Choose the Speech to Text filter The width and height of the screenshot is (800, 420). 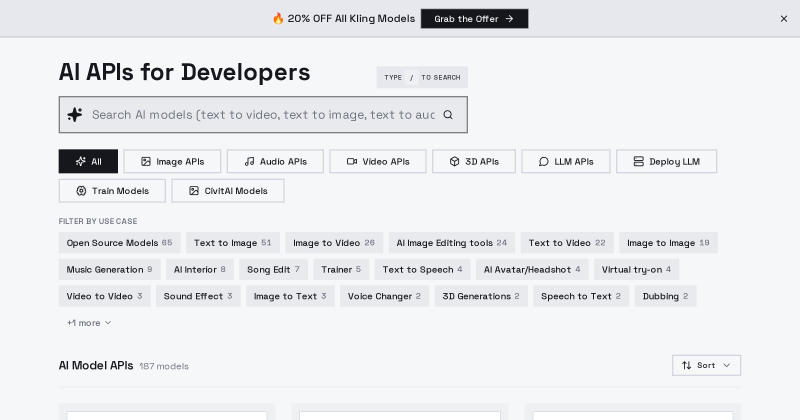click(581, 296)
